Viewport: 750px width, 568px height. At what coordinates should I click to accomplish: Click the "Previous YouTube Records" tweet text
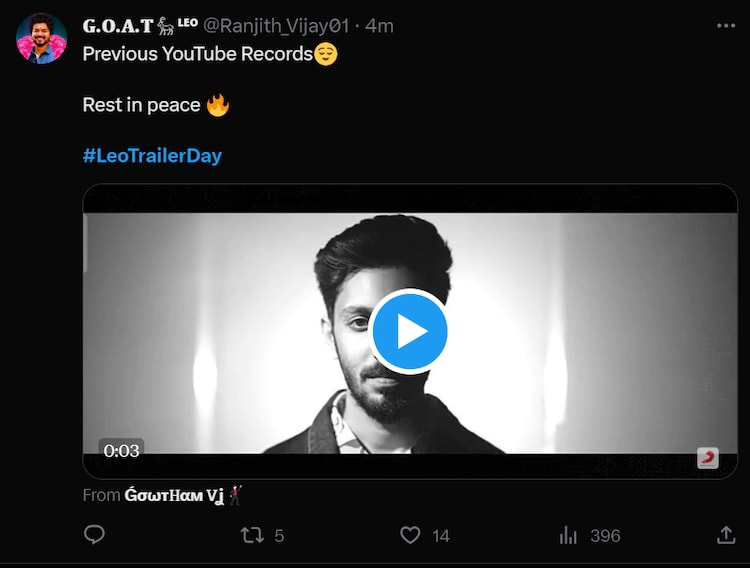coord(198,54)
